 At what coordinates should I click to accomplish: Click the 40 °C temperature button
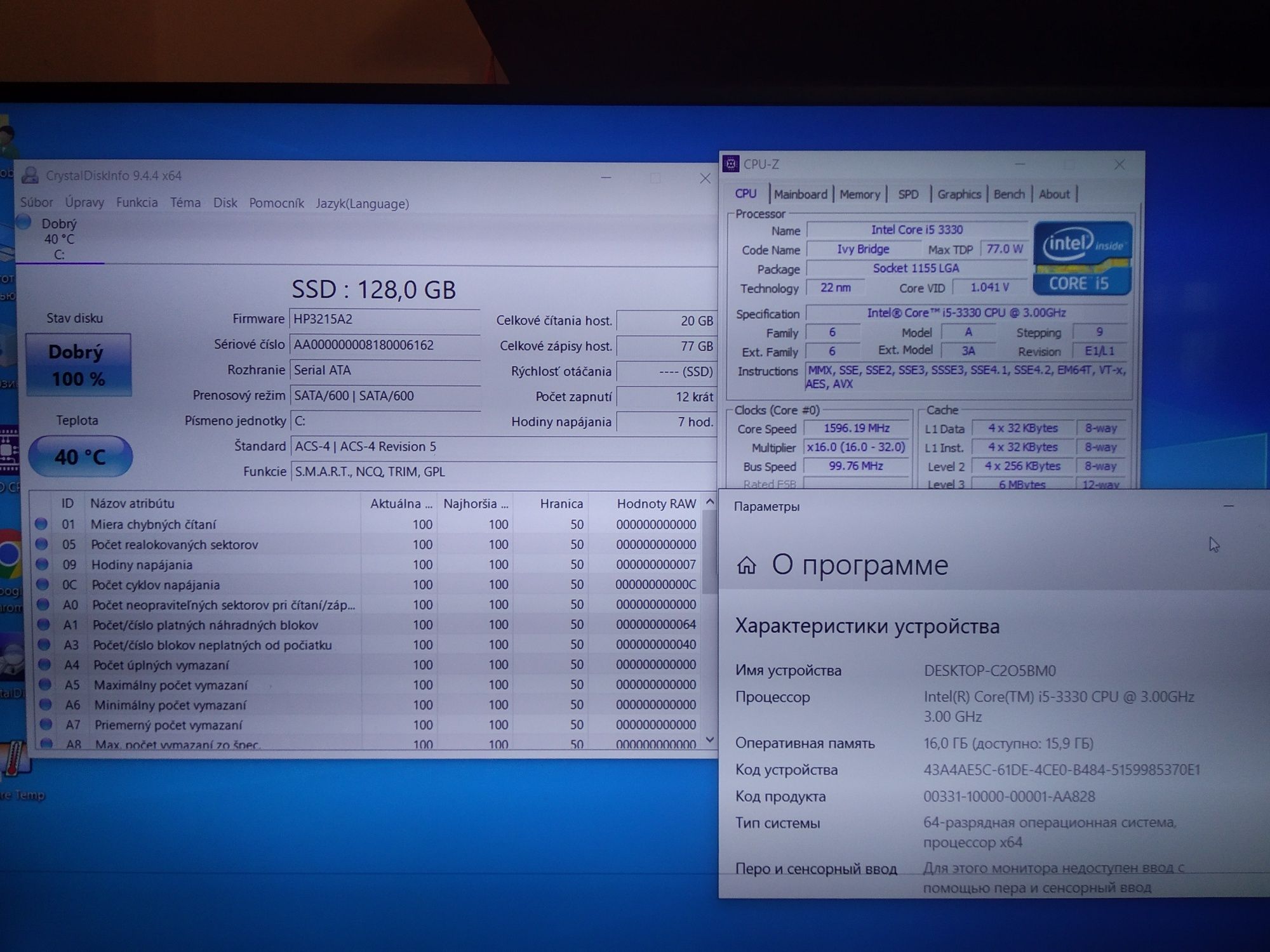[80, 456]
